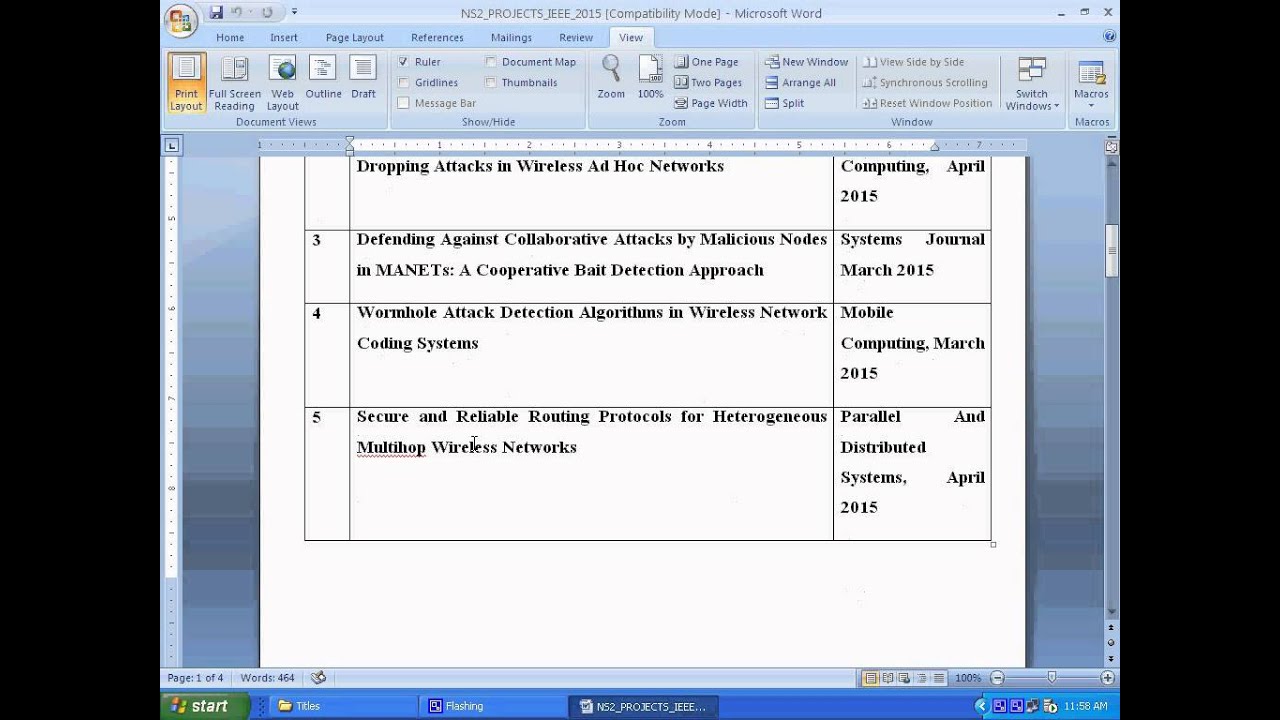
Task: Click the Undo icon in Quick Access Toolbar
Action: [237, 12]
